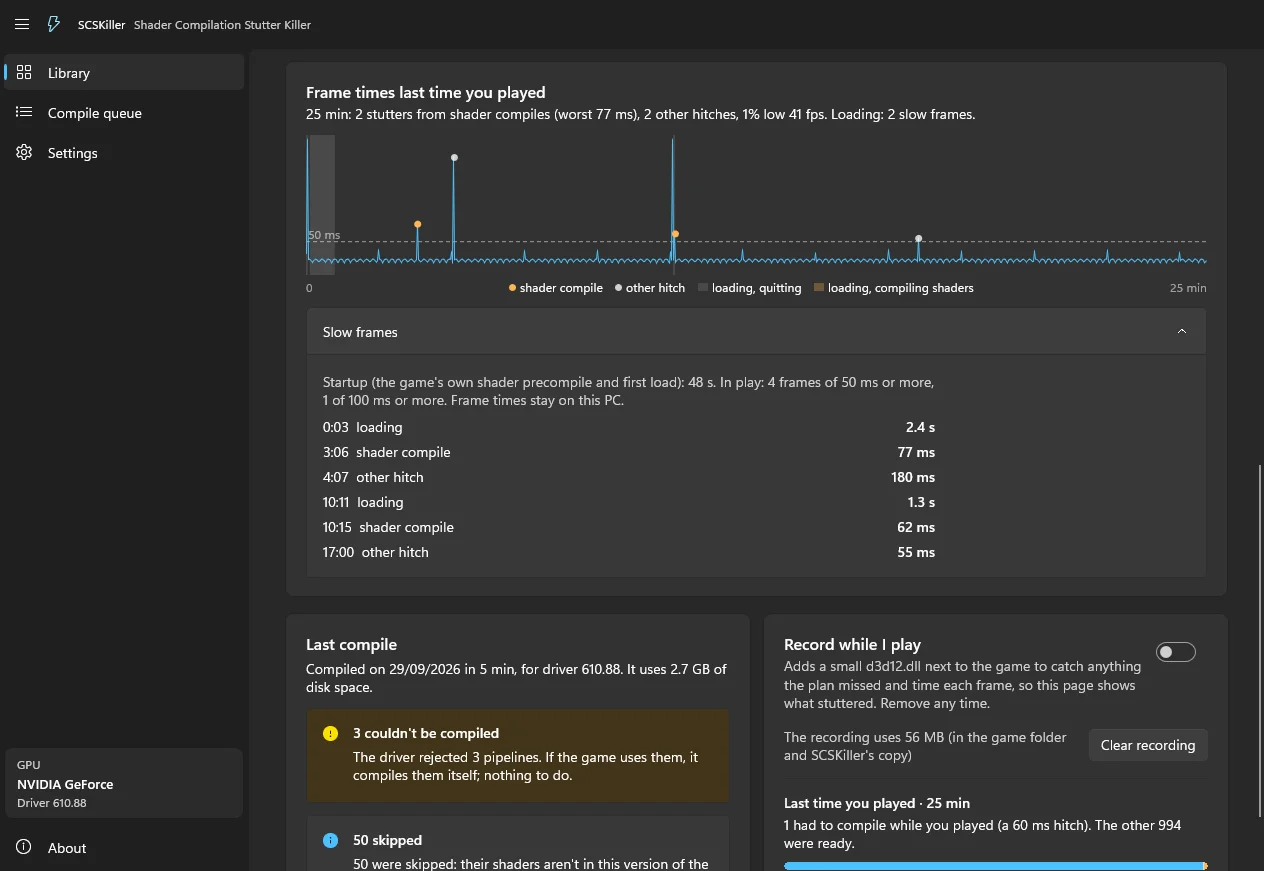Click the 3 couldn't be compiled notice
The height and width of the screenshot is (871, 1264).
click(x=518, y=757)
